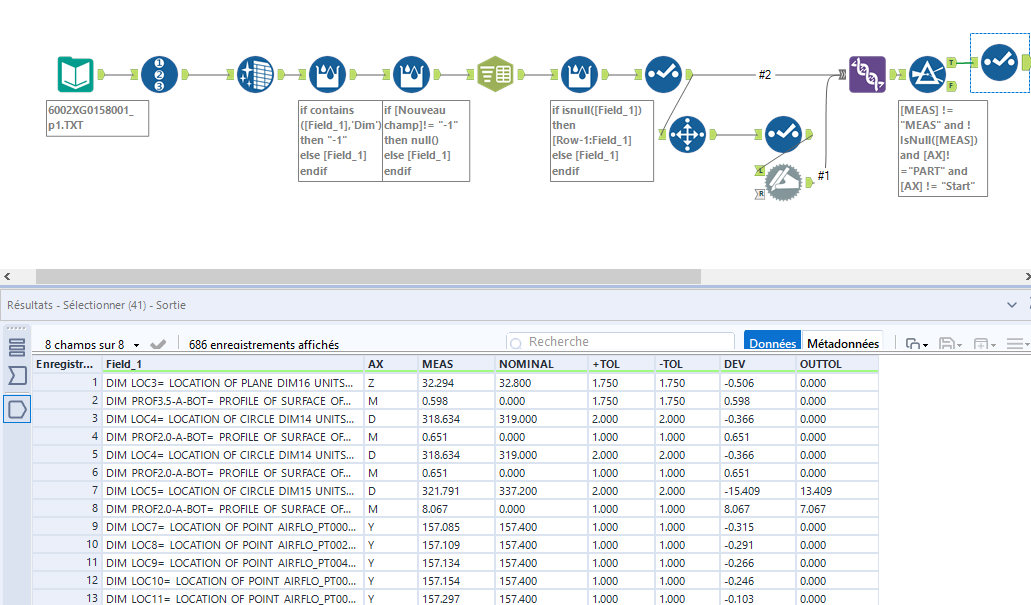
Task: Select the purple Union tool
Action: click(867, 74)
